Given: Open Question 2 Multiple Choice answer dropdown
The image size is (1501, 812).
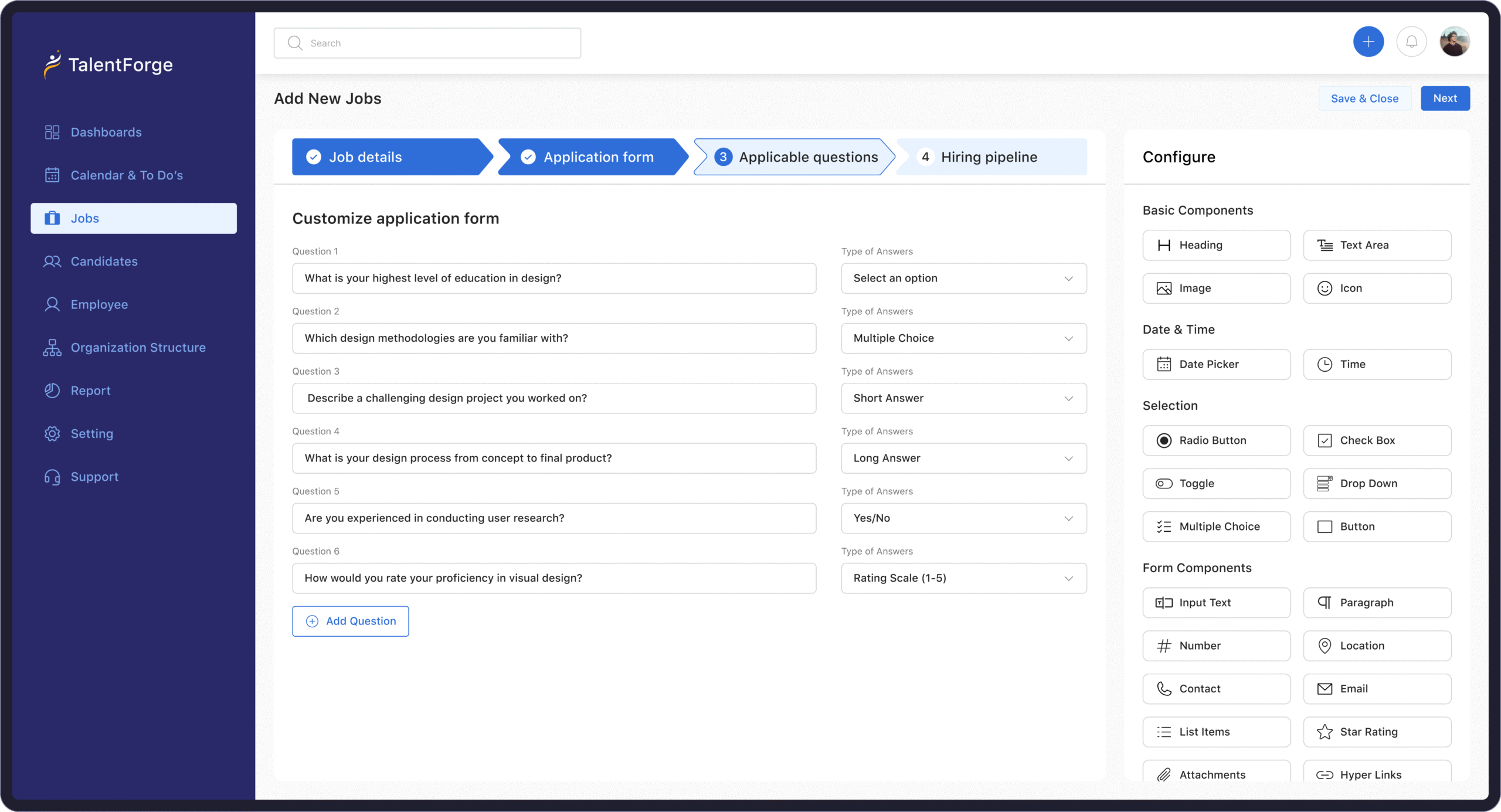Looking at the screenshot, I should point(963,338).
